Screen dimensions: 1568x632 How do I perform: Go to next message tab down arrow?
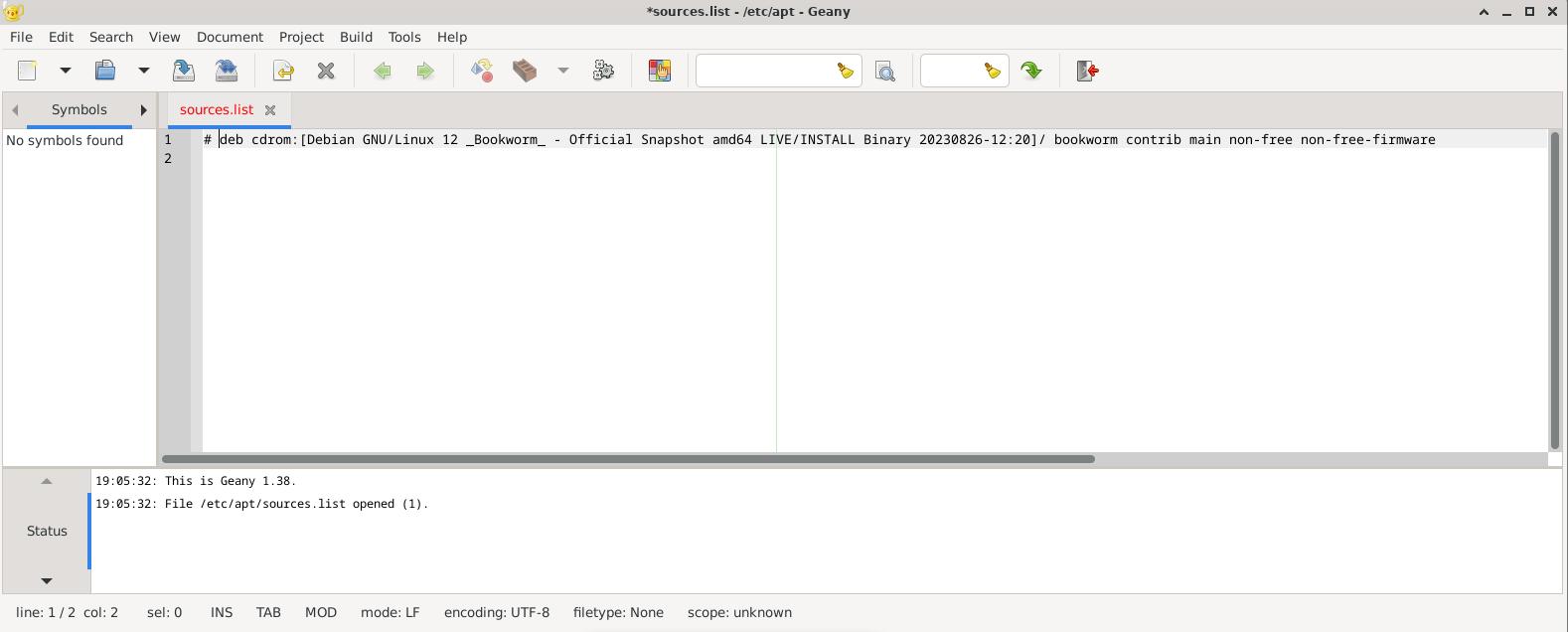(x=46, y=580)
